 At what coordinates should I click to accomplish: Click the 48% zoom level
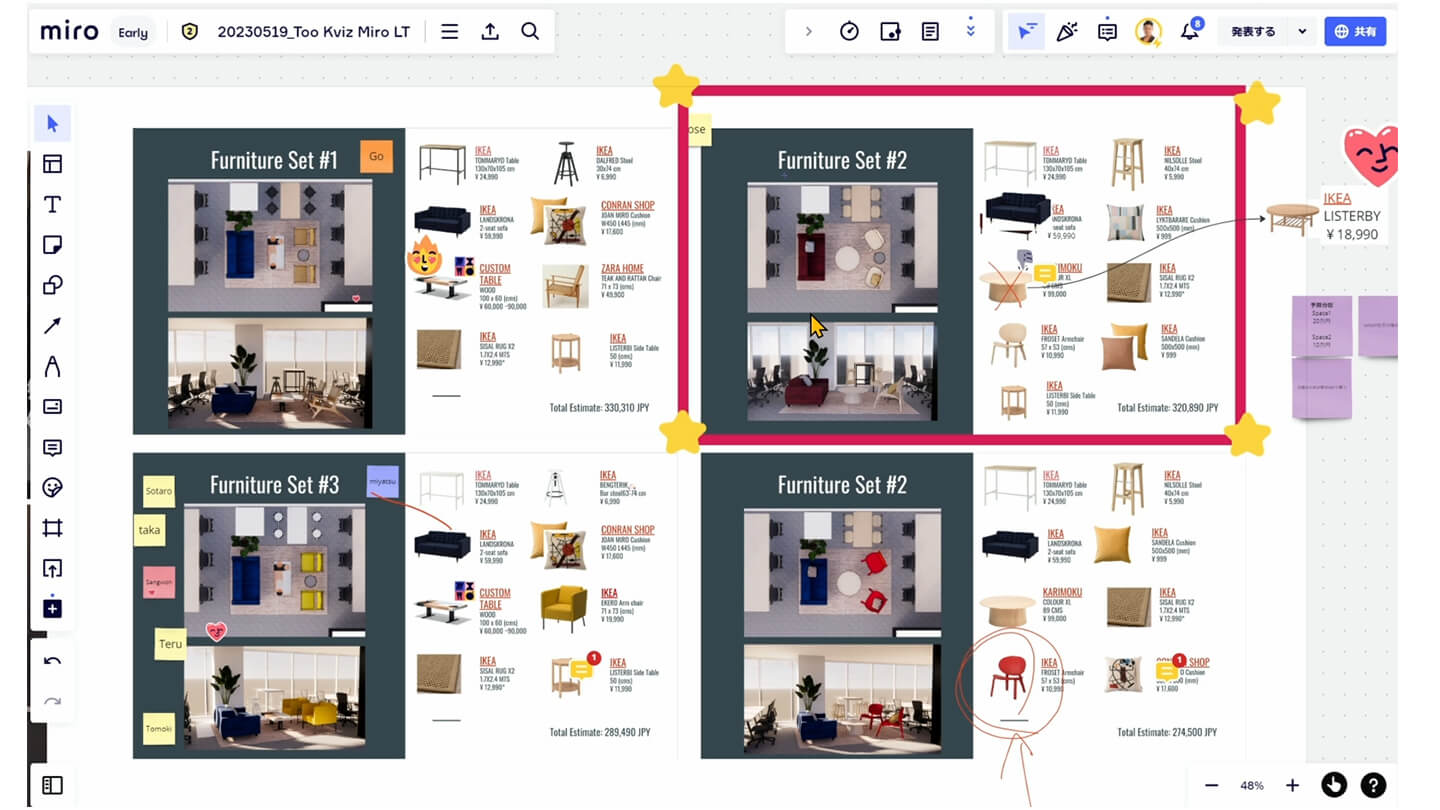click(1252, 786)
